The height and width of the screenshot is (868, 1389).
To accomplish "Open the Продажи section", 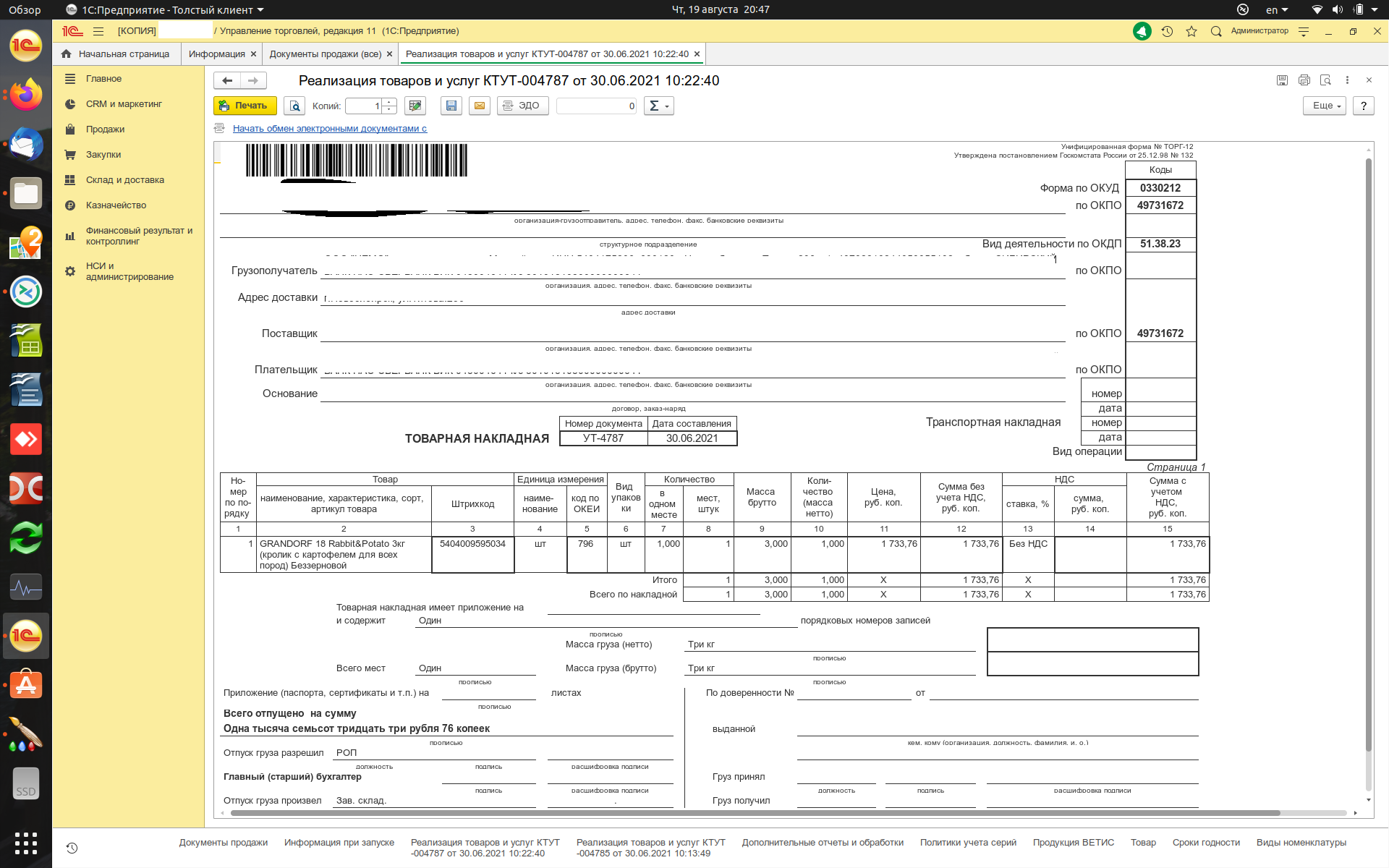I will pyautogui.click(x=105, y=129).
